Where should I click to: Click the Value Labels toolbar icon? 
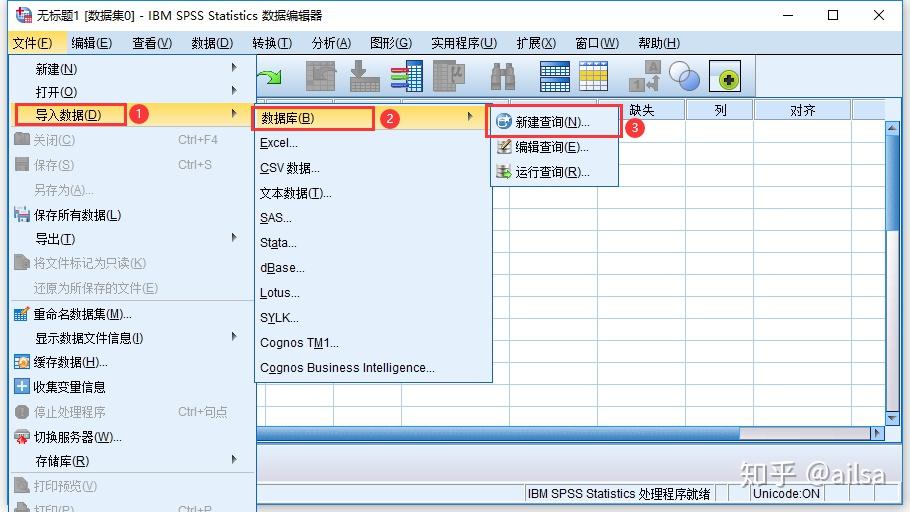coord(645,76)
